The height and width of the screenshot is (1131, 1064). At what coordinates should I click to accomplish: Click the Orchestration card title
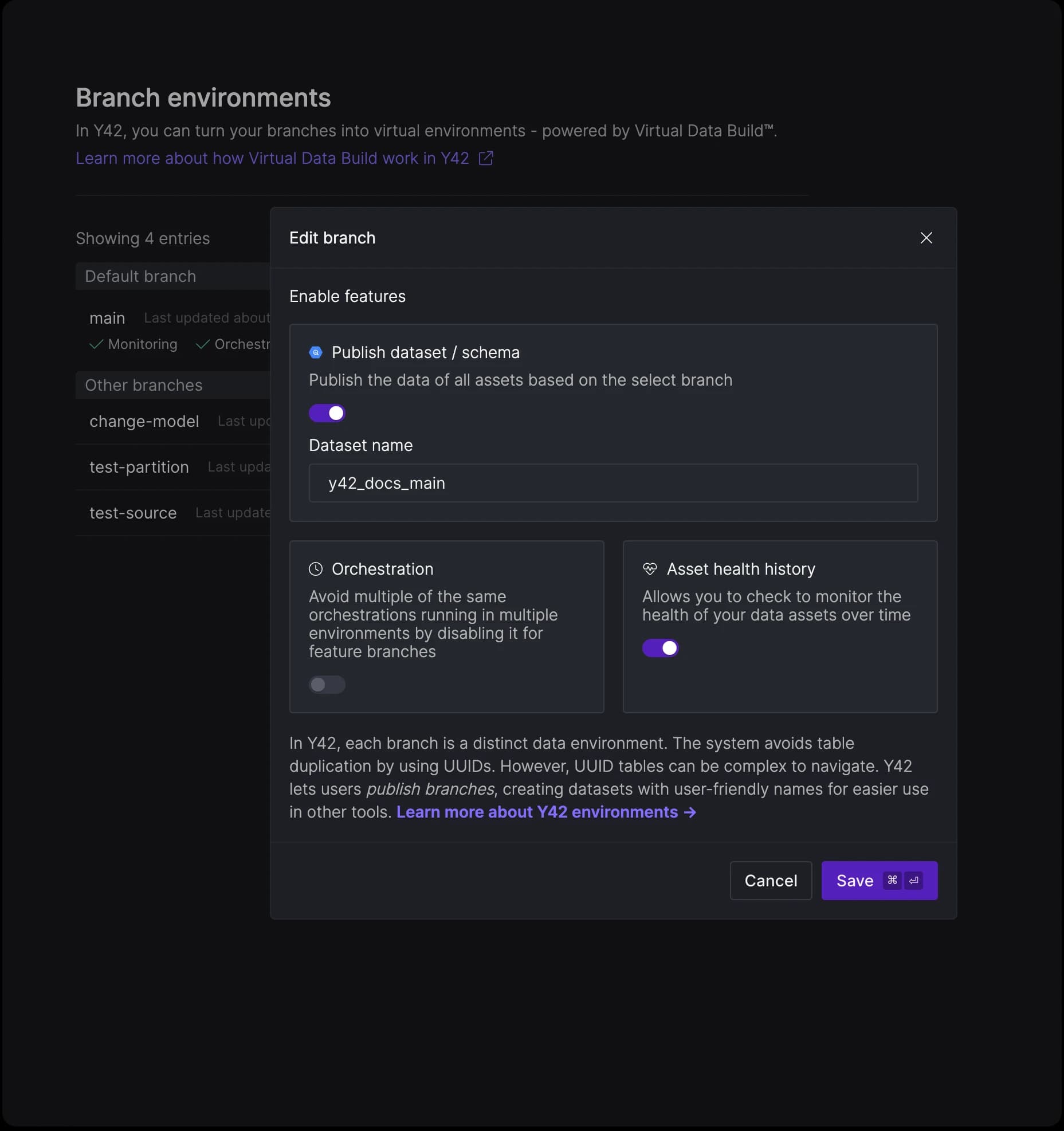click(x=383, y=569)
